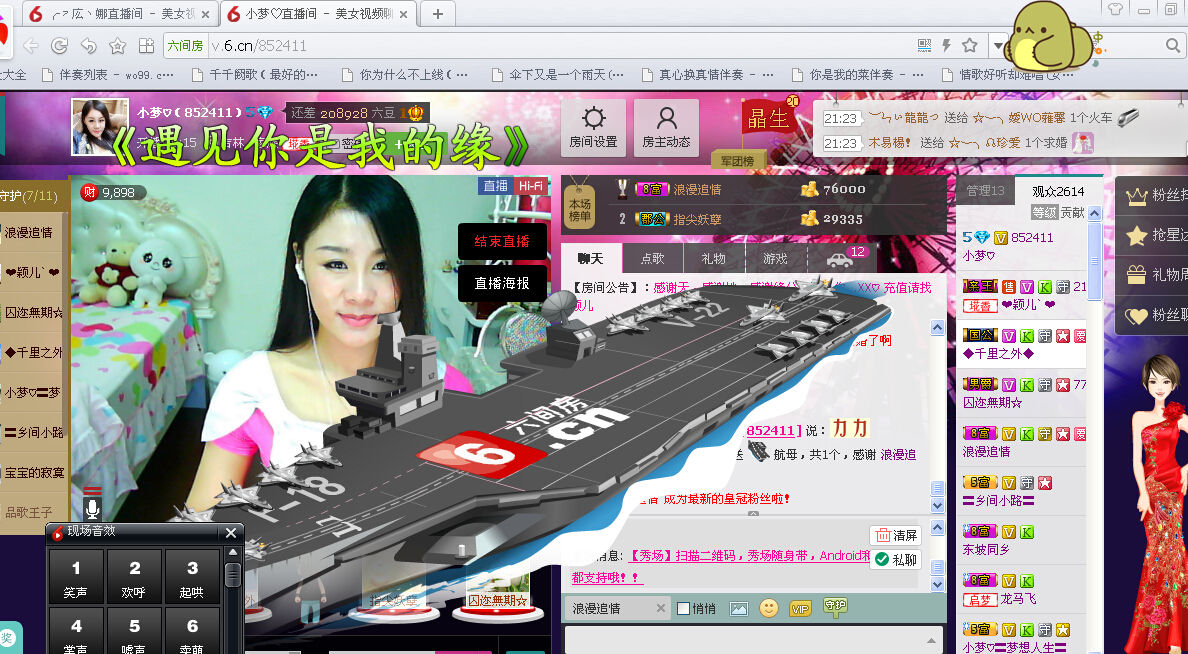Open the address bar dropdown arrow
This screenshot has width=1188, height=654.
tap(998, 46)
